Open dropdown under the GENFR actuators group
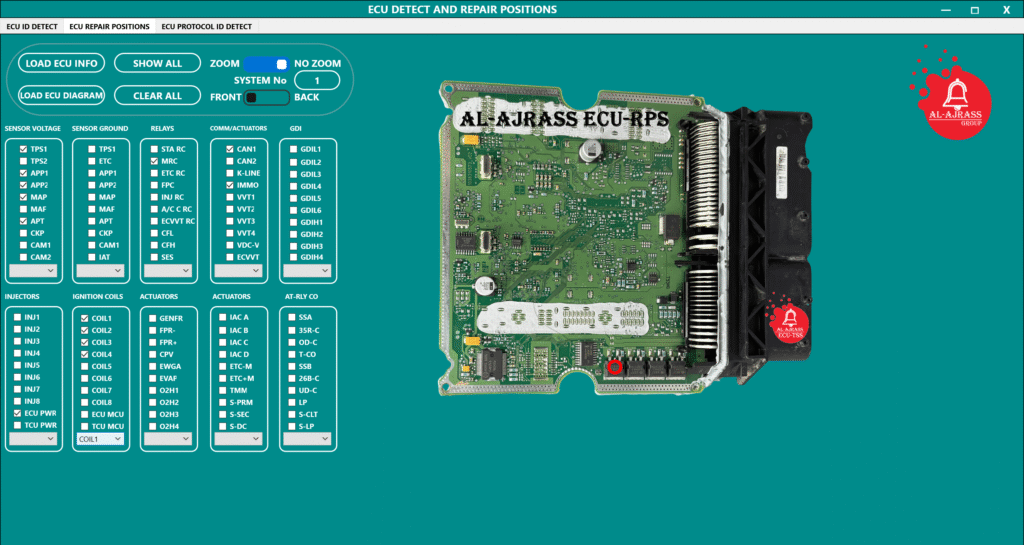Viewport: 1024px width, 545px height. pyautogui.click(x=168, y=439)
